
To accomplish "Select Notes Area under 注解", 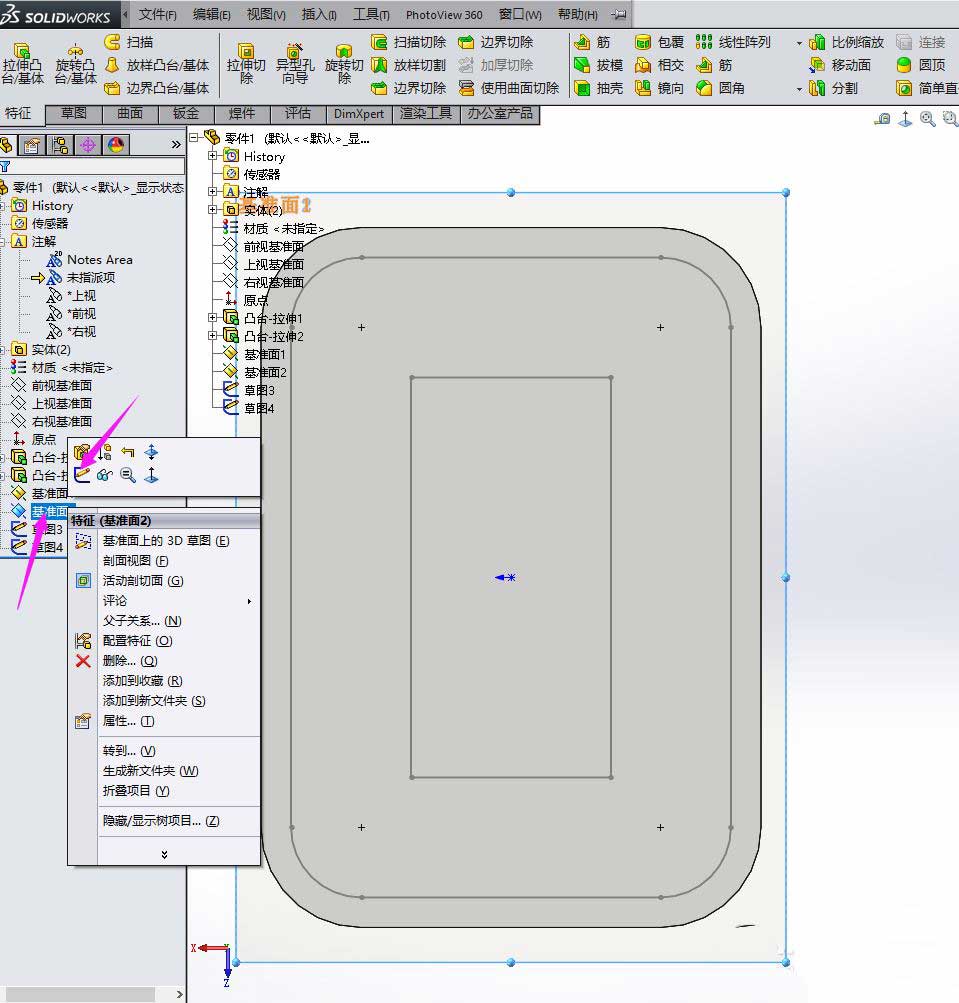I will click(100, 260).
